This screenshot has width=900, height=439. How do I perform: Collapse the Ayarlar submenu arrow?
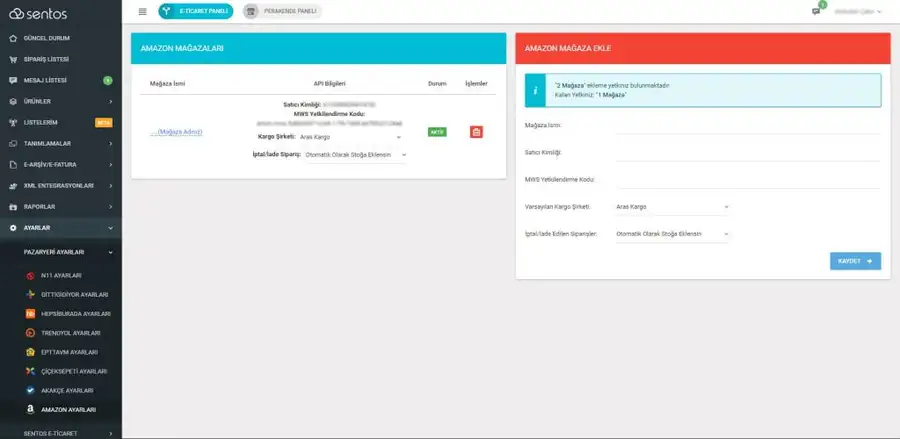pyautogui.click(x=110, y=228)
